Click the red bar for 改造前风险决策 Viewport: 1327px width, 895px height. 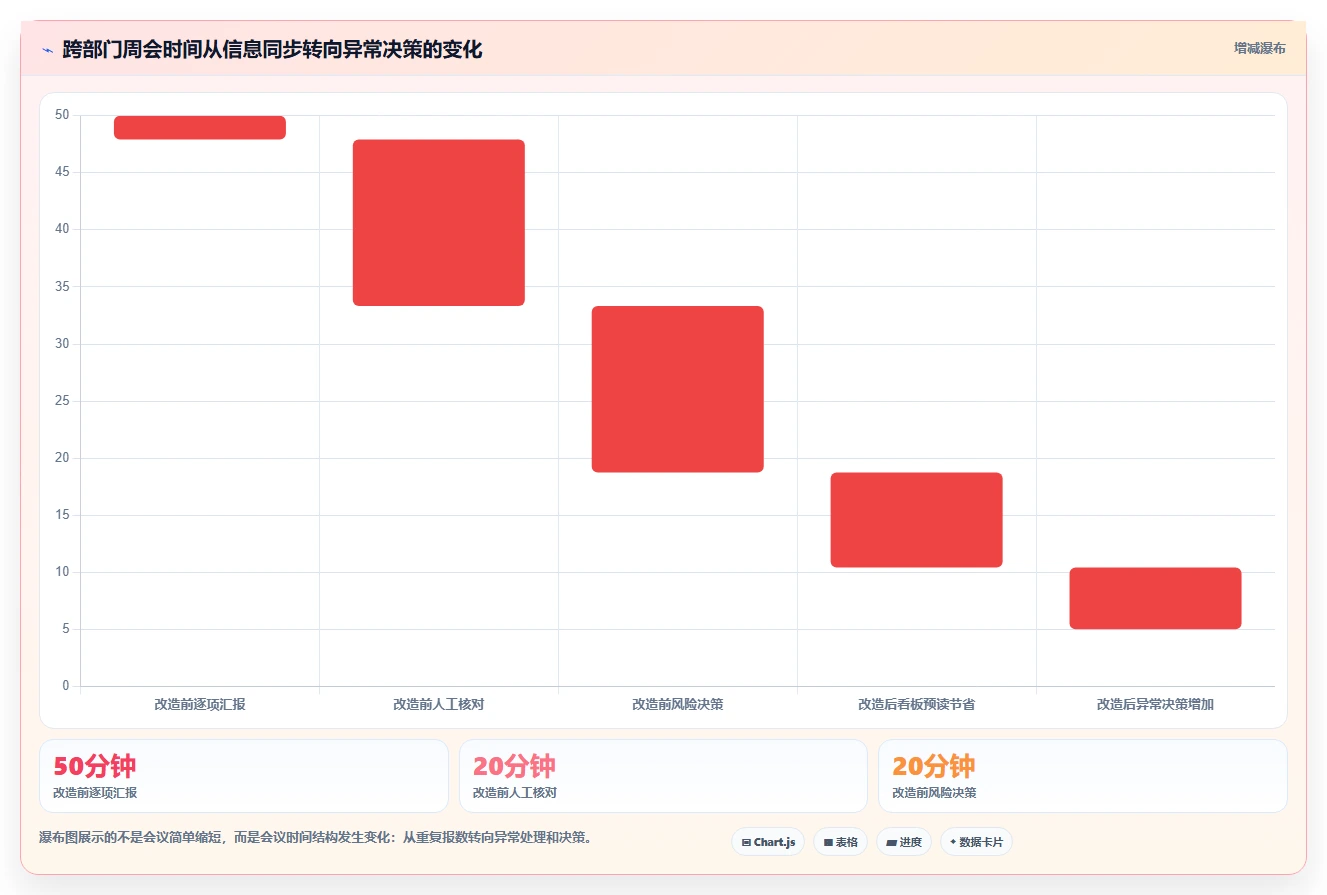[x=678, y=389]
